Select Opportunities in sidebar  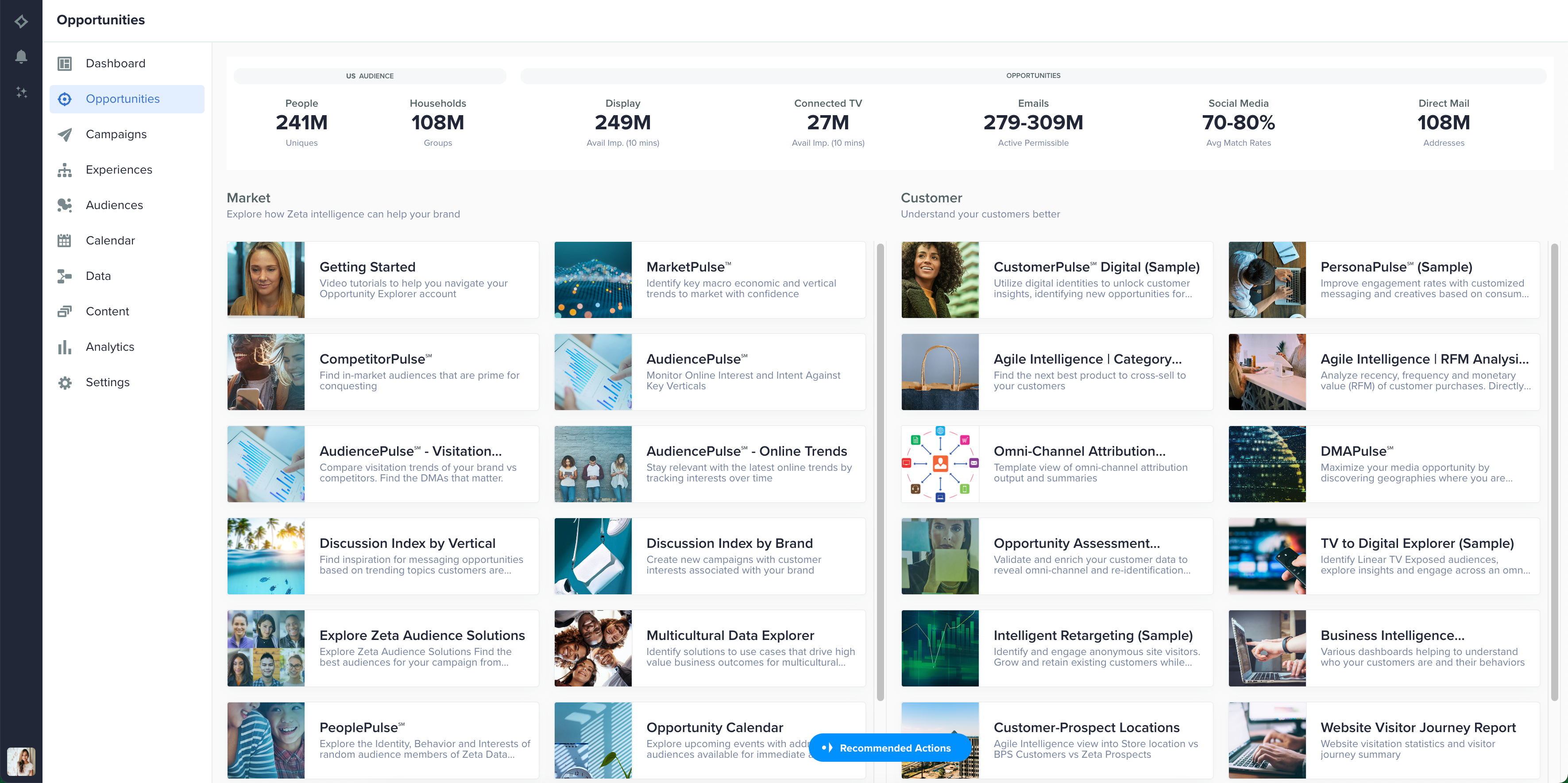click(127, 99)
